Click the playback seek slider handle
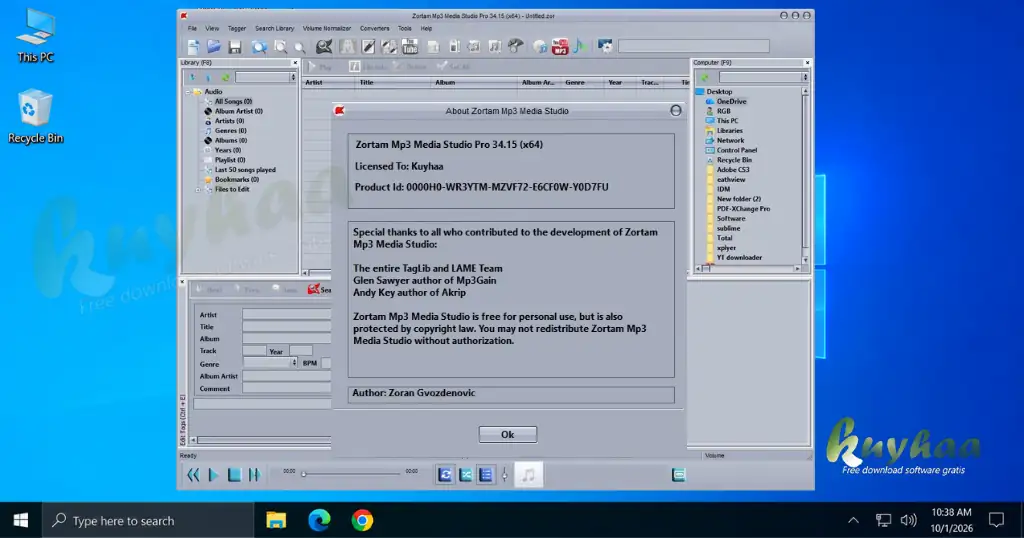The height and width of the screenshot is (538, 1024). (304, 474)
